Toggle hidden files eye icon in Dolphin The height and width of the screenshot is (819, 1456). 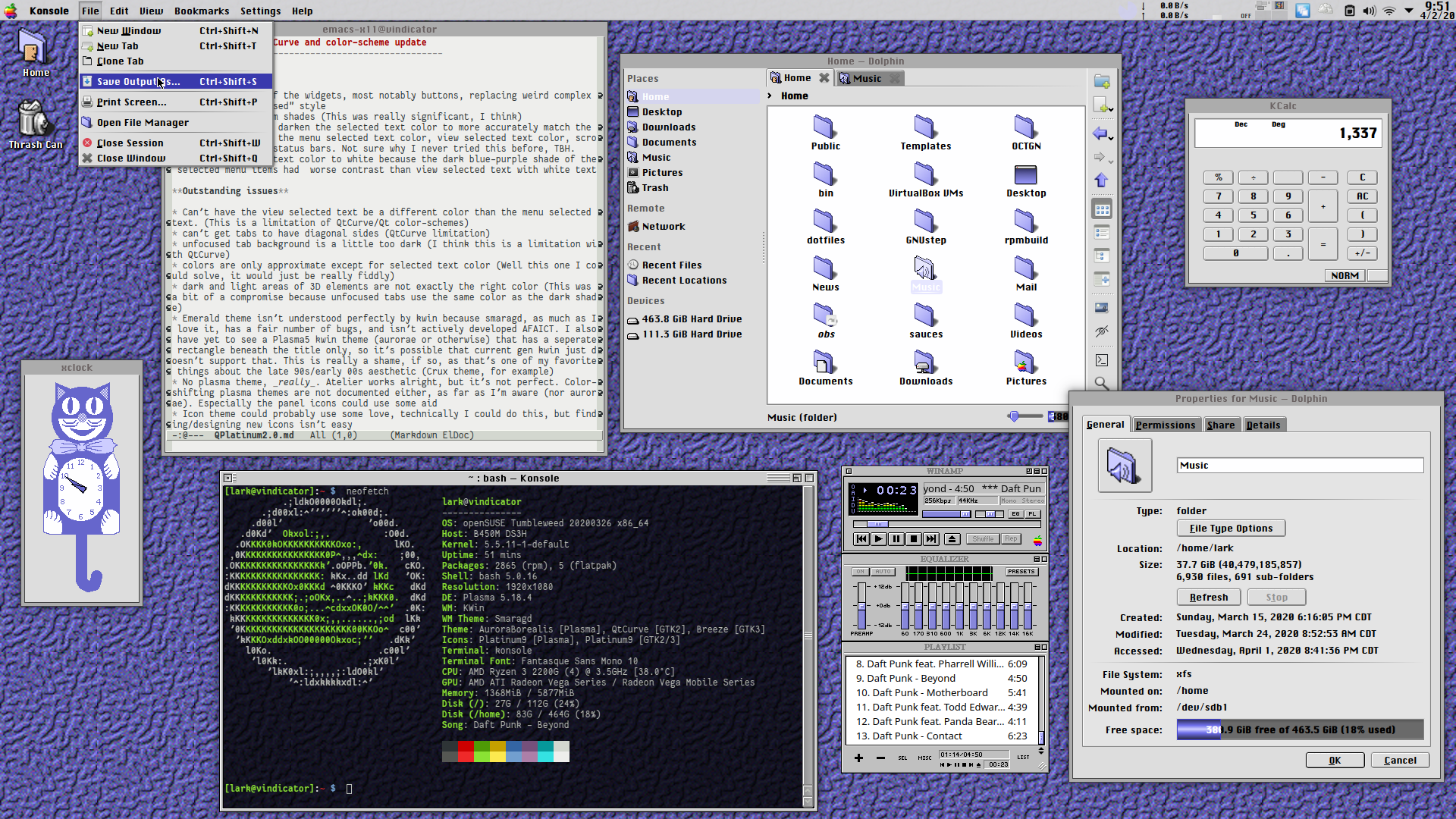[x=1102, y=331]
